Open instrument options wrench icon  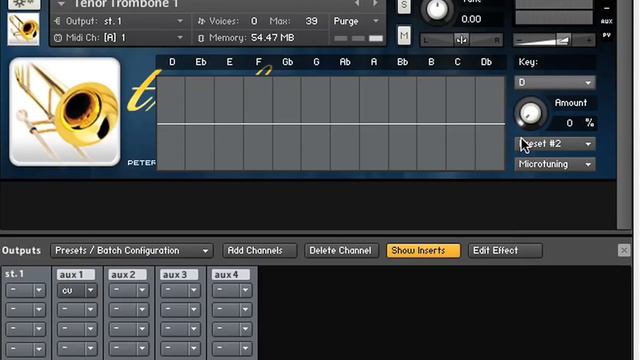(23, 4)
